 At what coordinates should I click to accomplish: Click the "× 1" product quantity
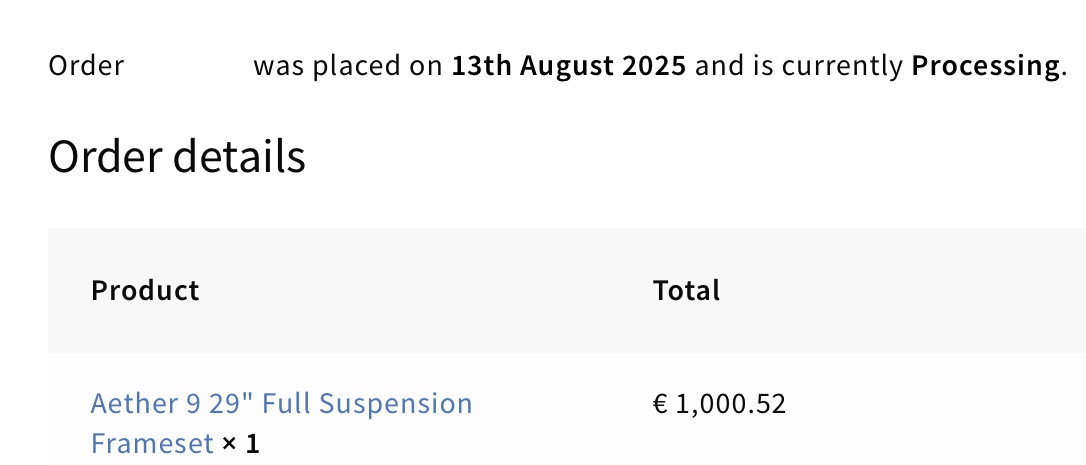(x=240, y=443)
